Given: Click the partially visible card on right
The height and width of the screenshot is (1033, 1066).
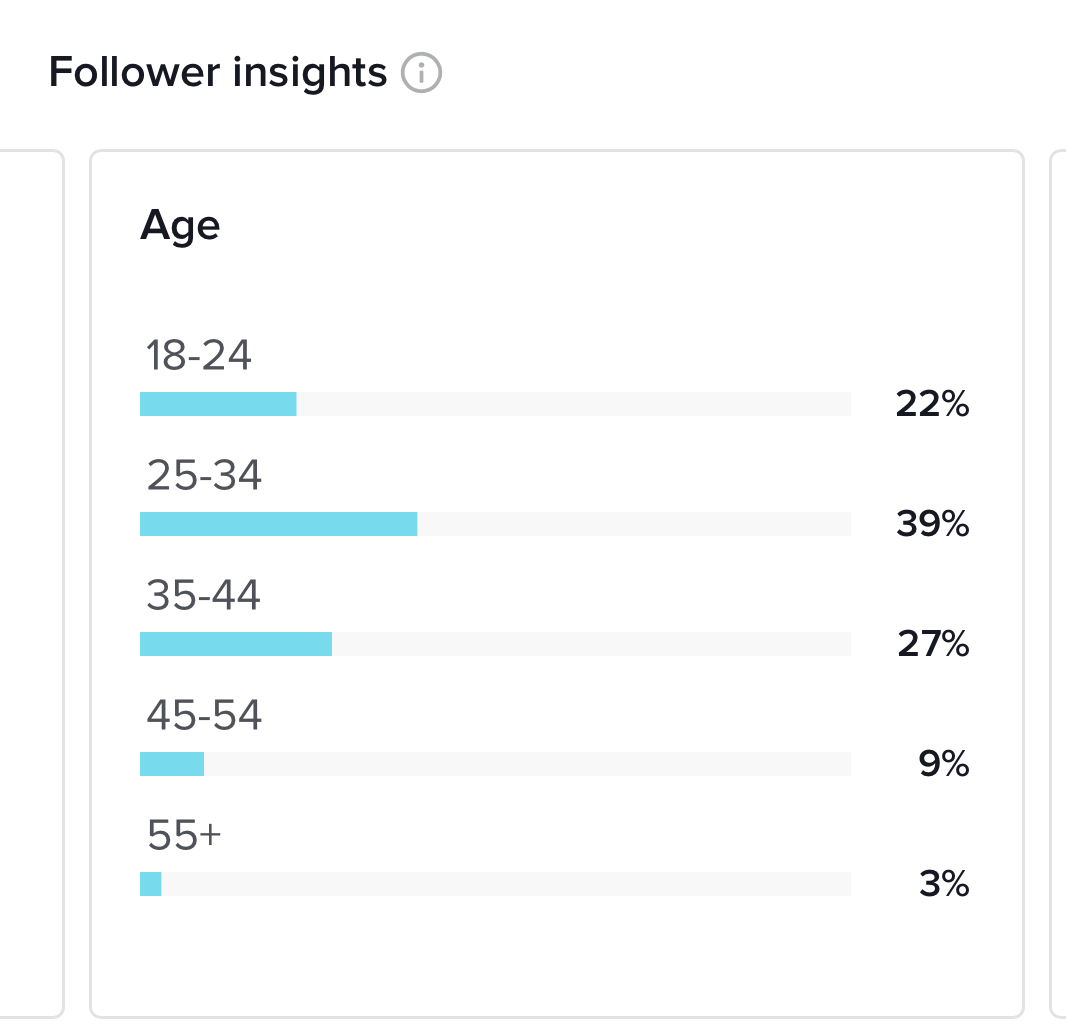Looking at the screenshot, I should [x=1058, y=584].
